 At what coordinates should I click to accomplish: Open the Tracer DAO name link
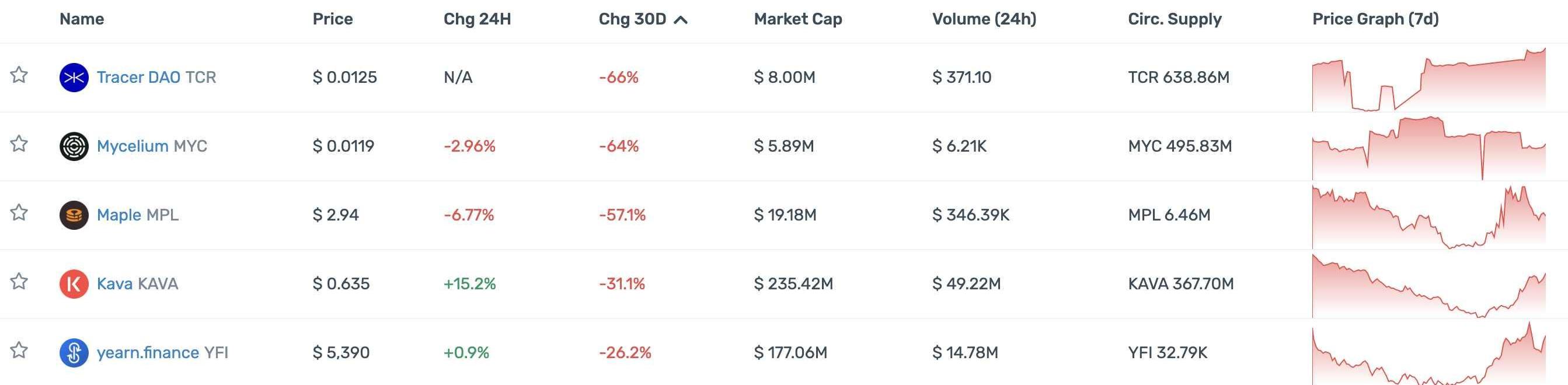(138, 77)
